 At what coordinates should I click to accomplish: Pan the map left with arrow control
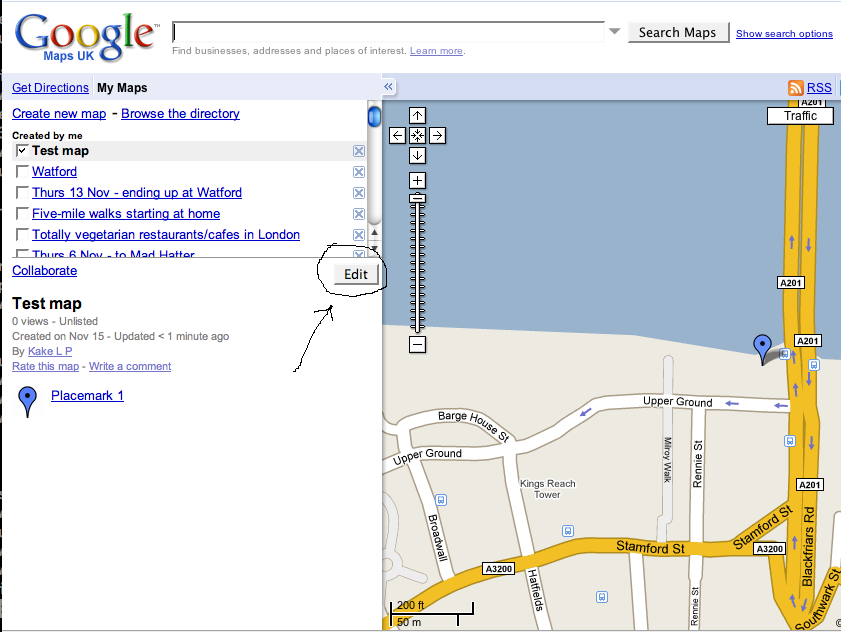click(x=398, y=135)
